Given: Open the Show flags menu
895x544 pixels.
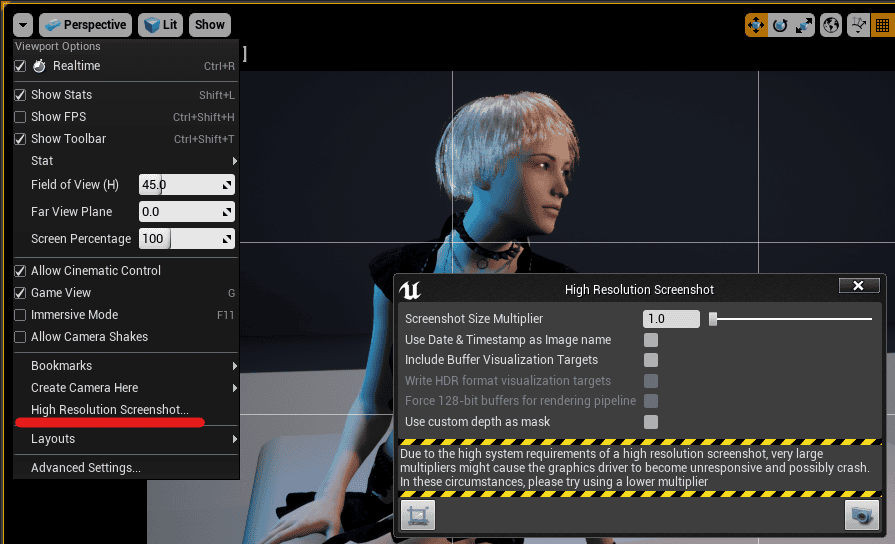Looking at the screenshot, I should point(209,25).
